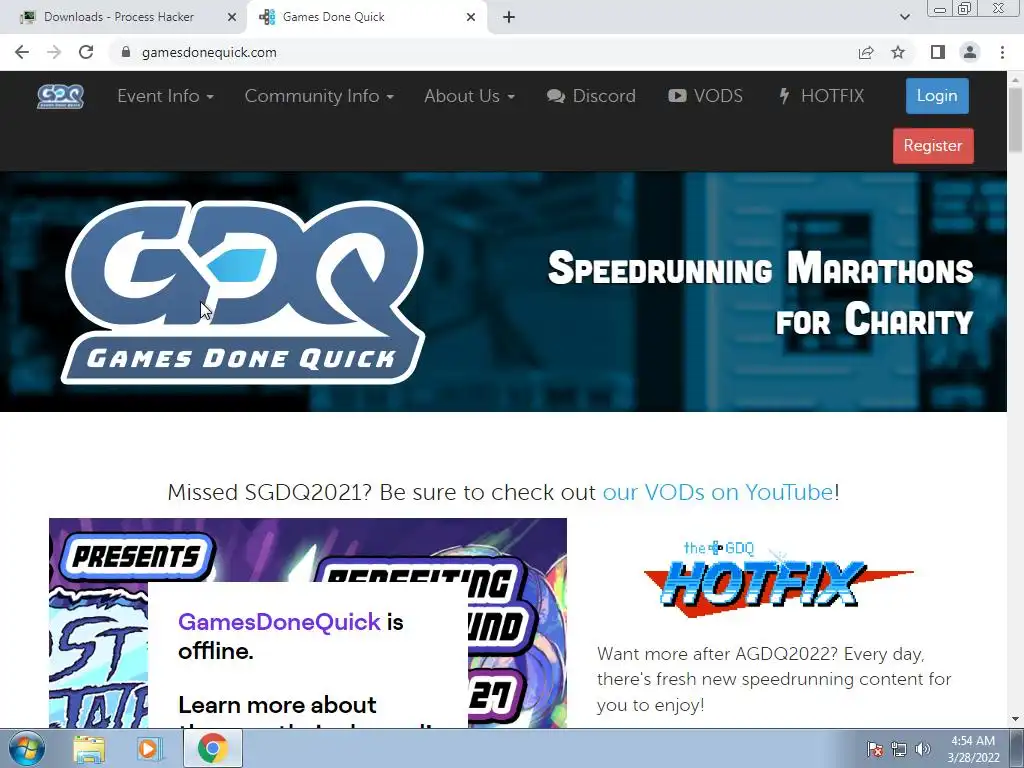
Task: Click the Chrome icon in the taskbar
Action: click(212, 748)
